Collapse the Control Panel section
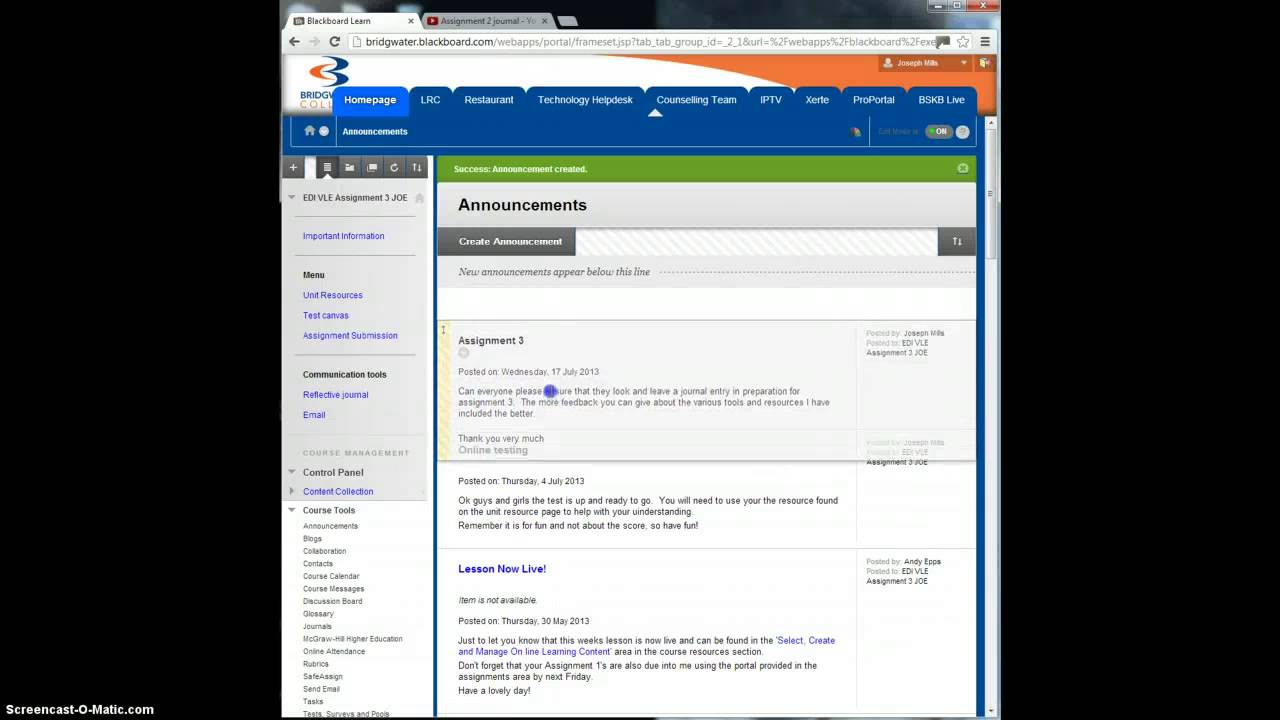The width and height of the screenshot is (1280, 720). [x=292, y=472]
